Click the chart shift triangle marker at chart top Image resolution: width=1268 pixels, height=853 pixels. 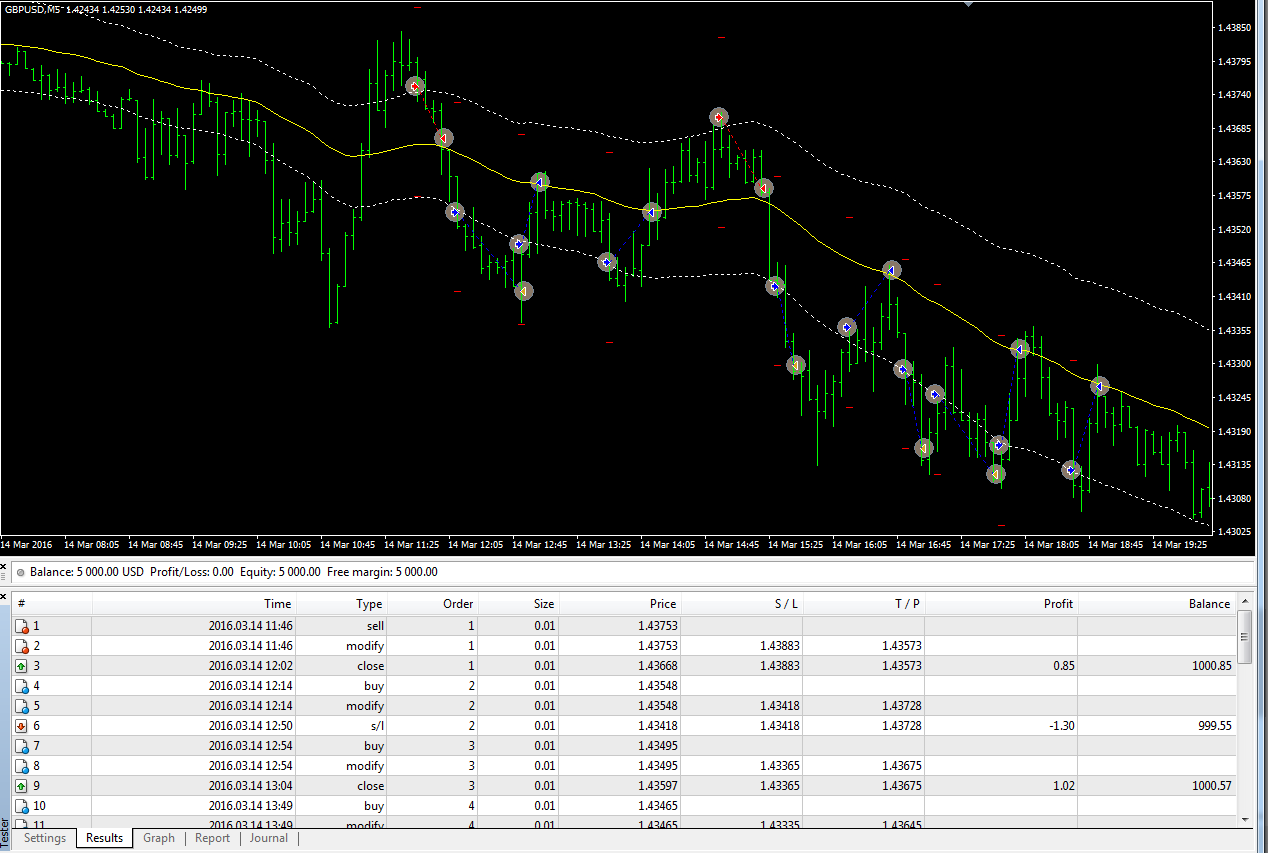tap(967, 4)
